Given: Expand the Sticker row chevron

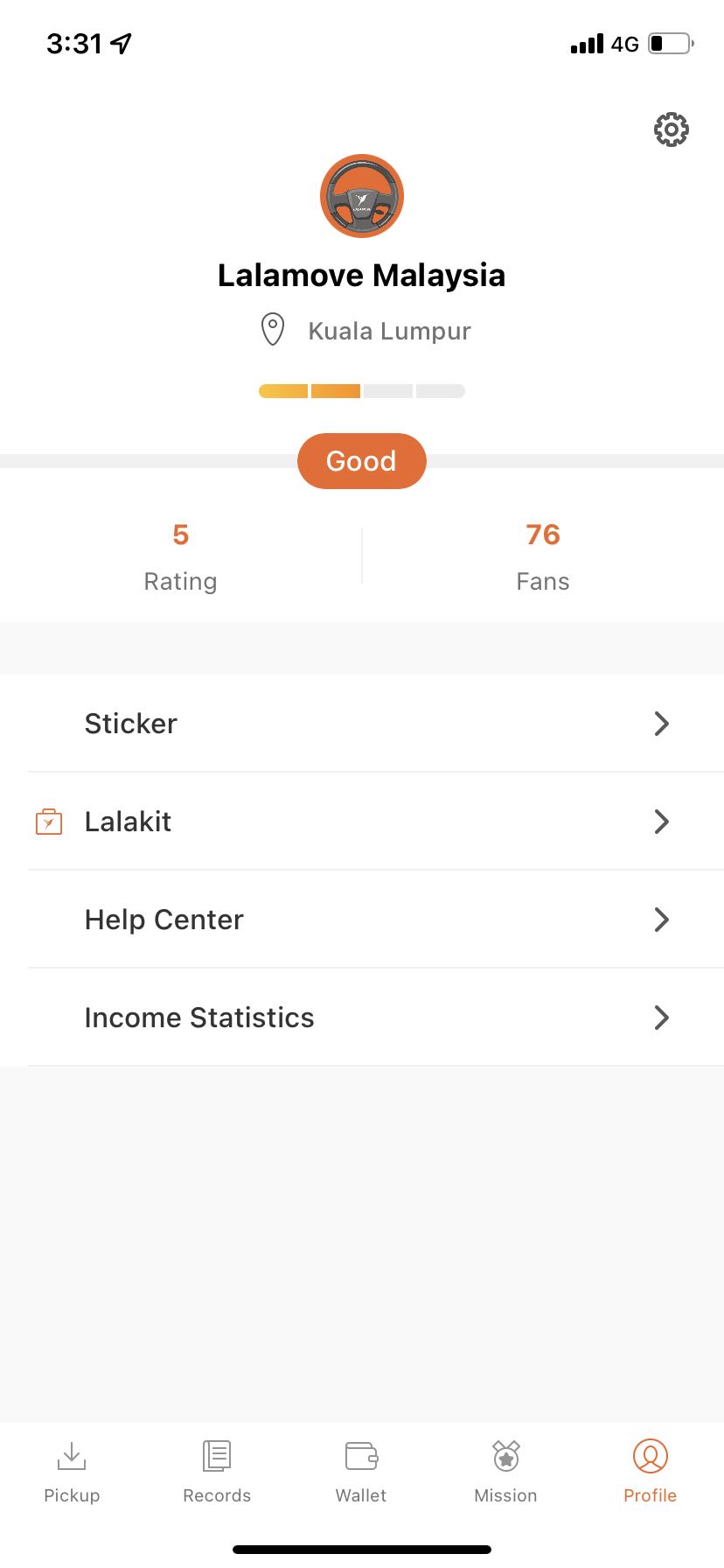Looking at the screenshot, I should point(662,724).
